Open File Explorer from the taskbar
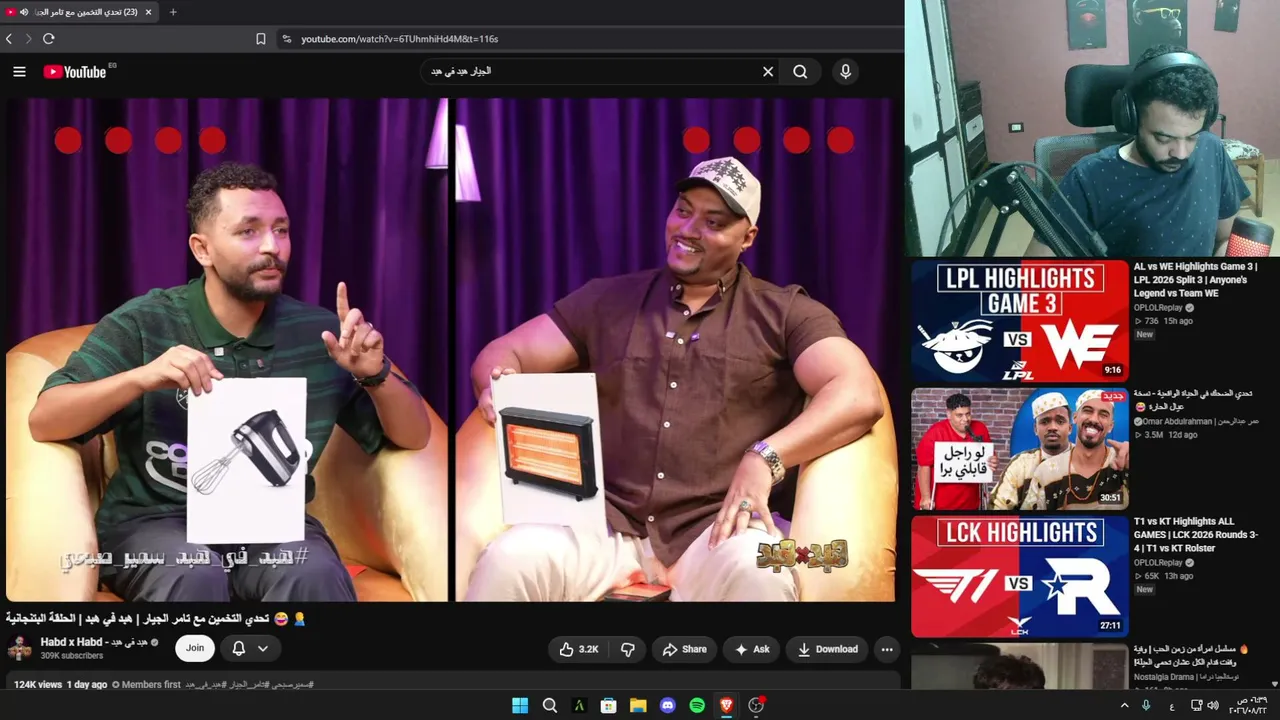The width and height of the screenshot is (1280, 720). point(638,705)
